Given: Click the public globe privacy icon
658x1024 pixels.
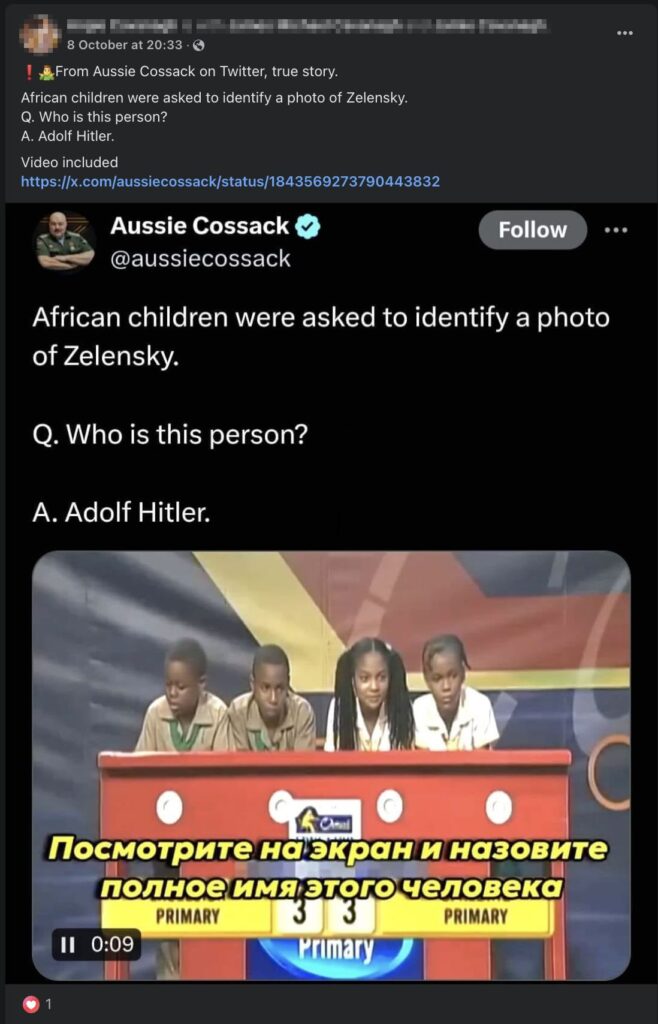Looking at the screenshot, I should [x=199, y=46].
